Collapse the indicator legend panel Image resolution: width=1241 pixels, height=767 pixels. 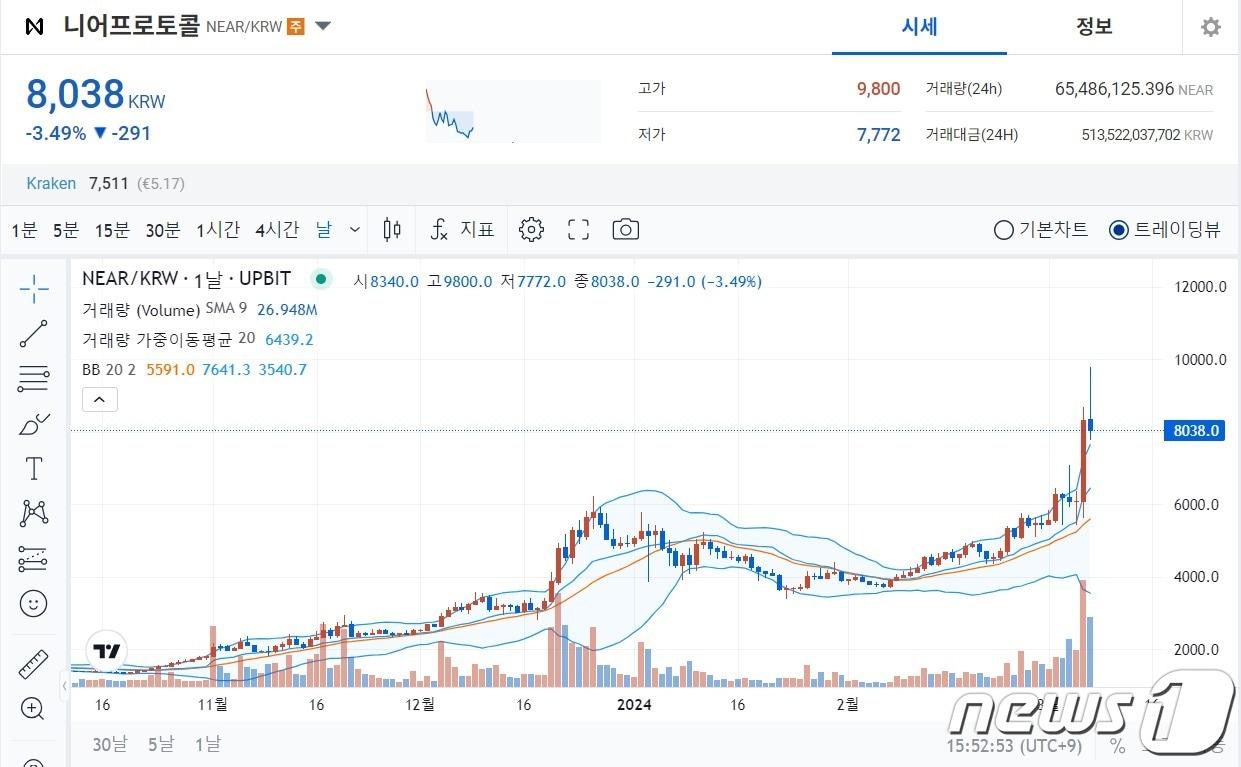(99, 398)
